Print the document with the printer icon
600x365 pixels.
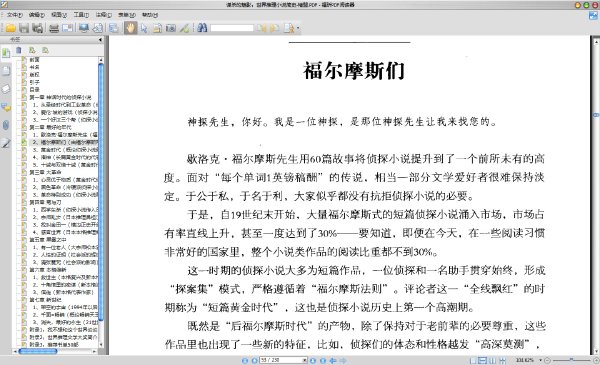coord(54,28)
